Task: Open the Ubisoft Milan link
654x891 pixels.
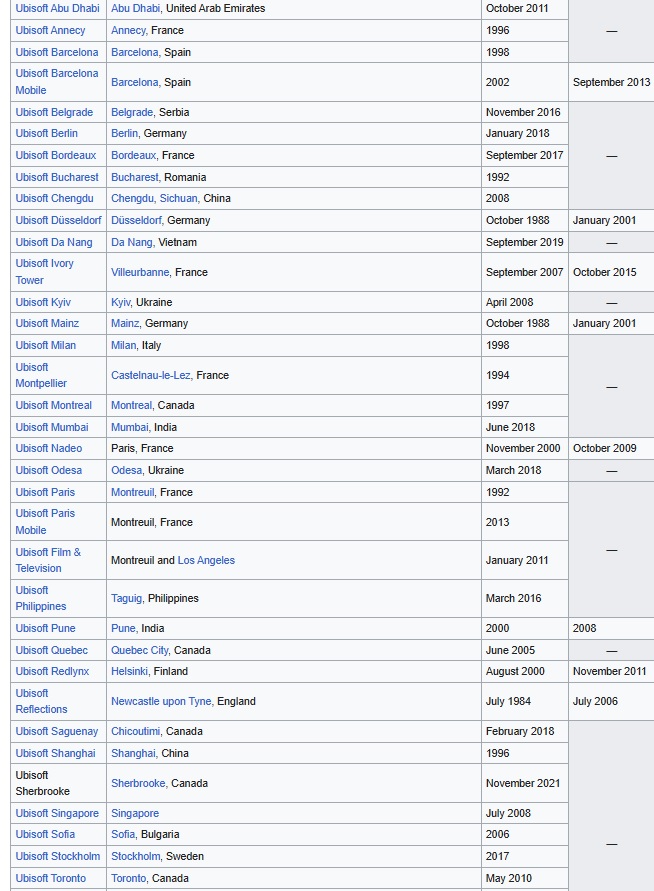Action: pos(45,345)
